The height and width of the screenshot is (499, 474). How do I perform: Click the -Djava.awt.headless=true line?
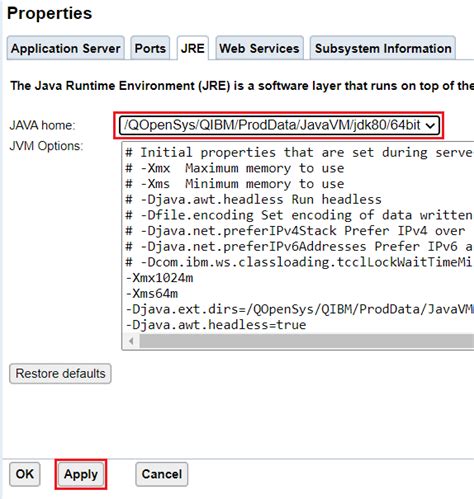point(216,325)
